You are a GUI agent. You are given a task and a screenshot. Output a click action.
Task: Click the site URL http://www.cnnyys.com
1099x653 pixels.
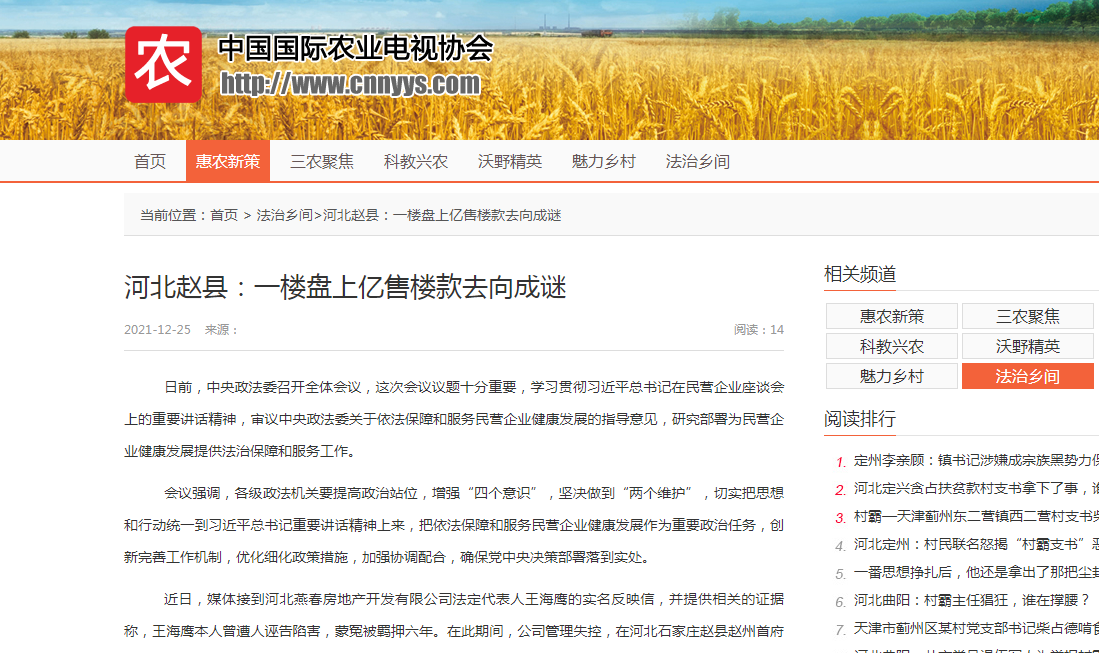[350, 84]
